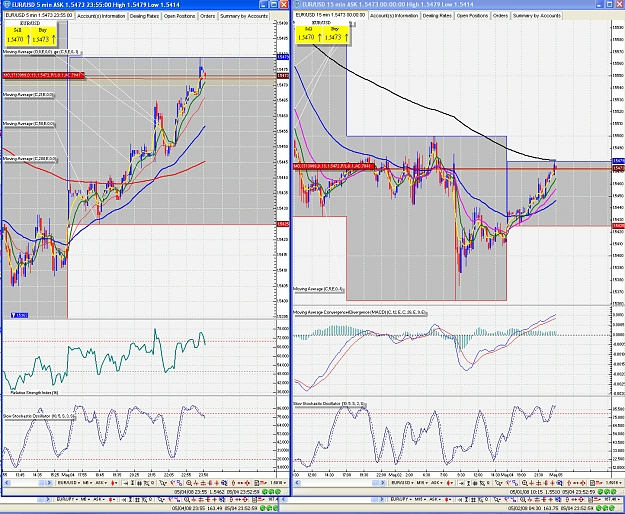625x514 pixels.
Task: Click red four-way move icon in 15 min toolbar
Action: [x=583, y=483]
